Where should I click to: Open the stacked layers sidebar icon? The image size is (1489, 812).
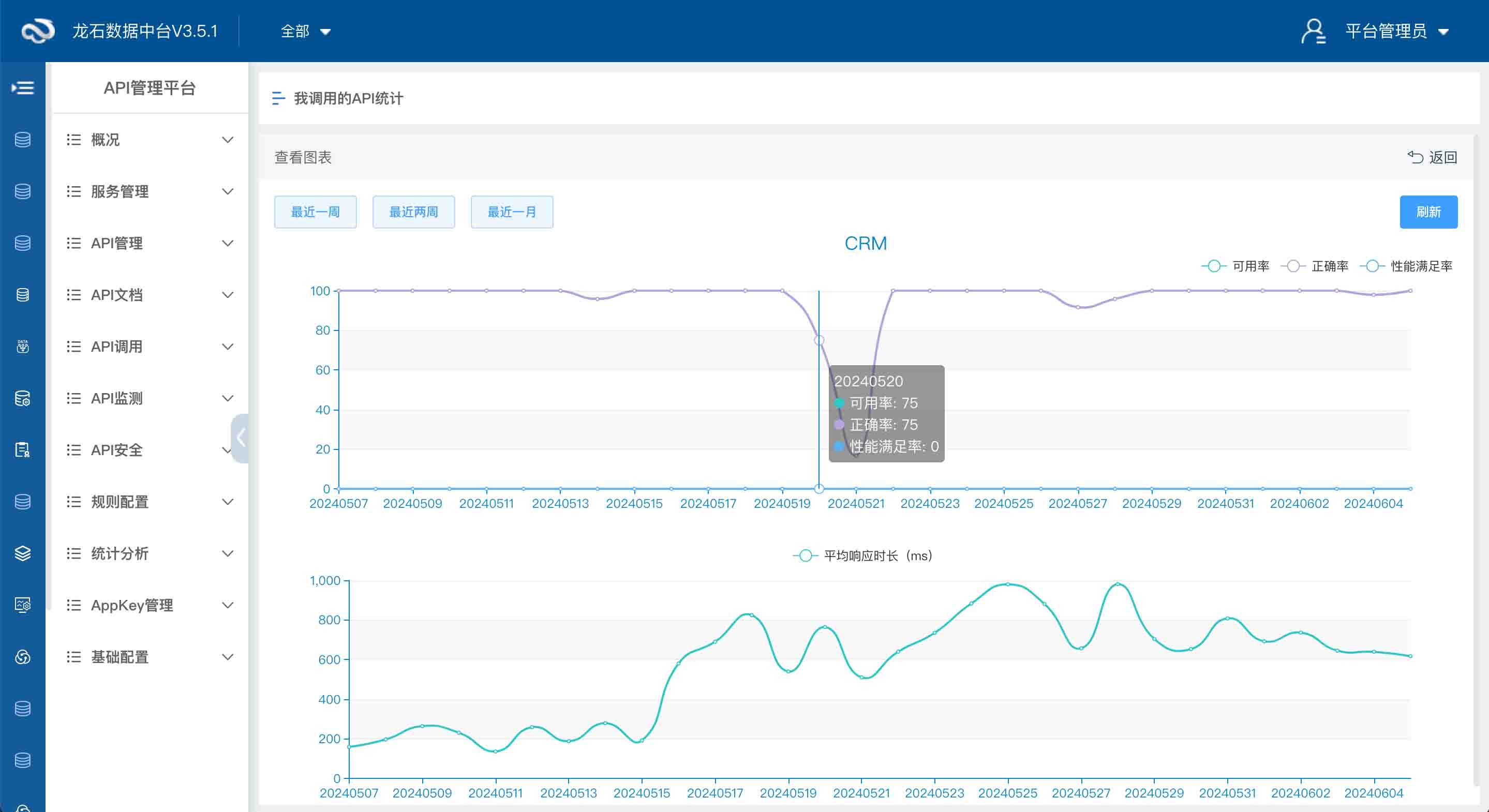tap(23, 553)
